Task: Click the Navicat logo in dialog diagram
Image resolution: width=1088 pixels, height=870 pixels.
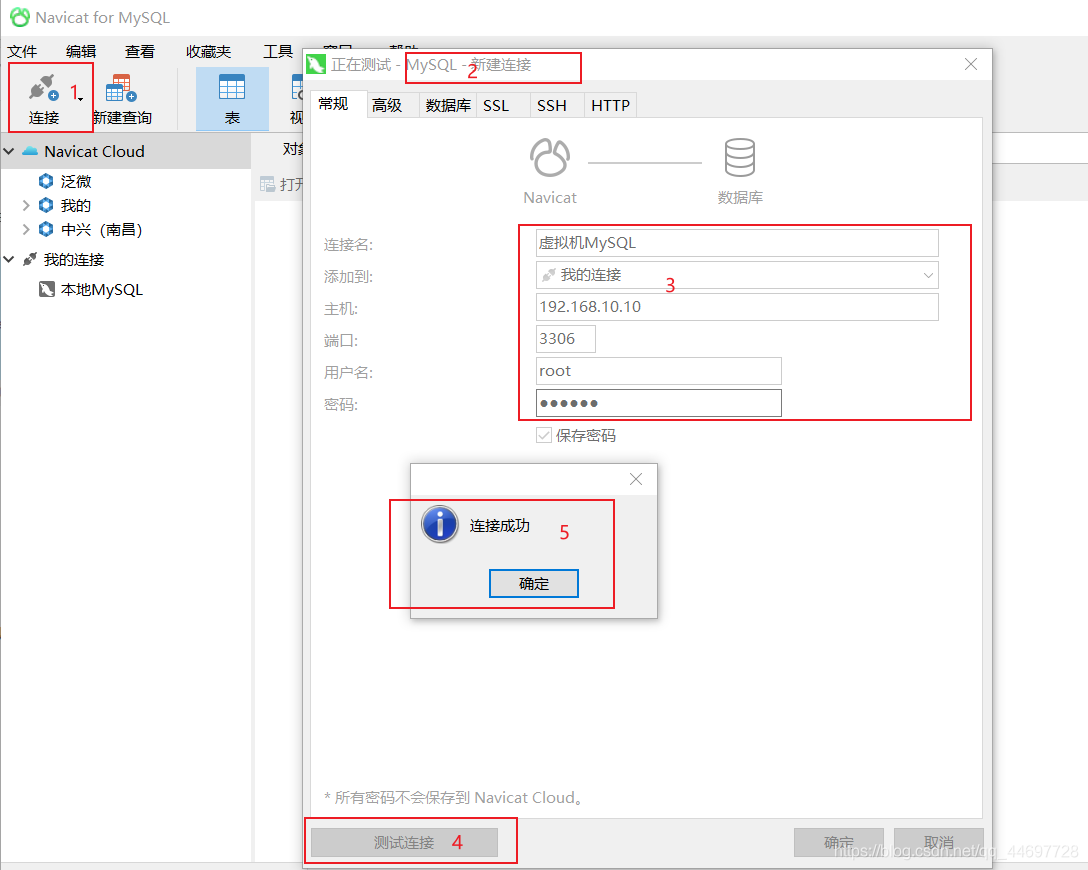Action: 550,157
